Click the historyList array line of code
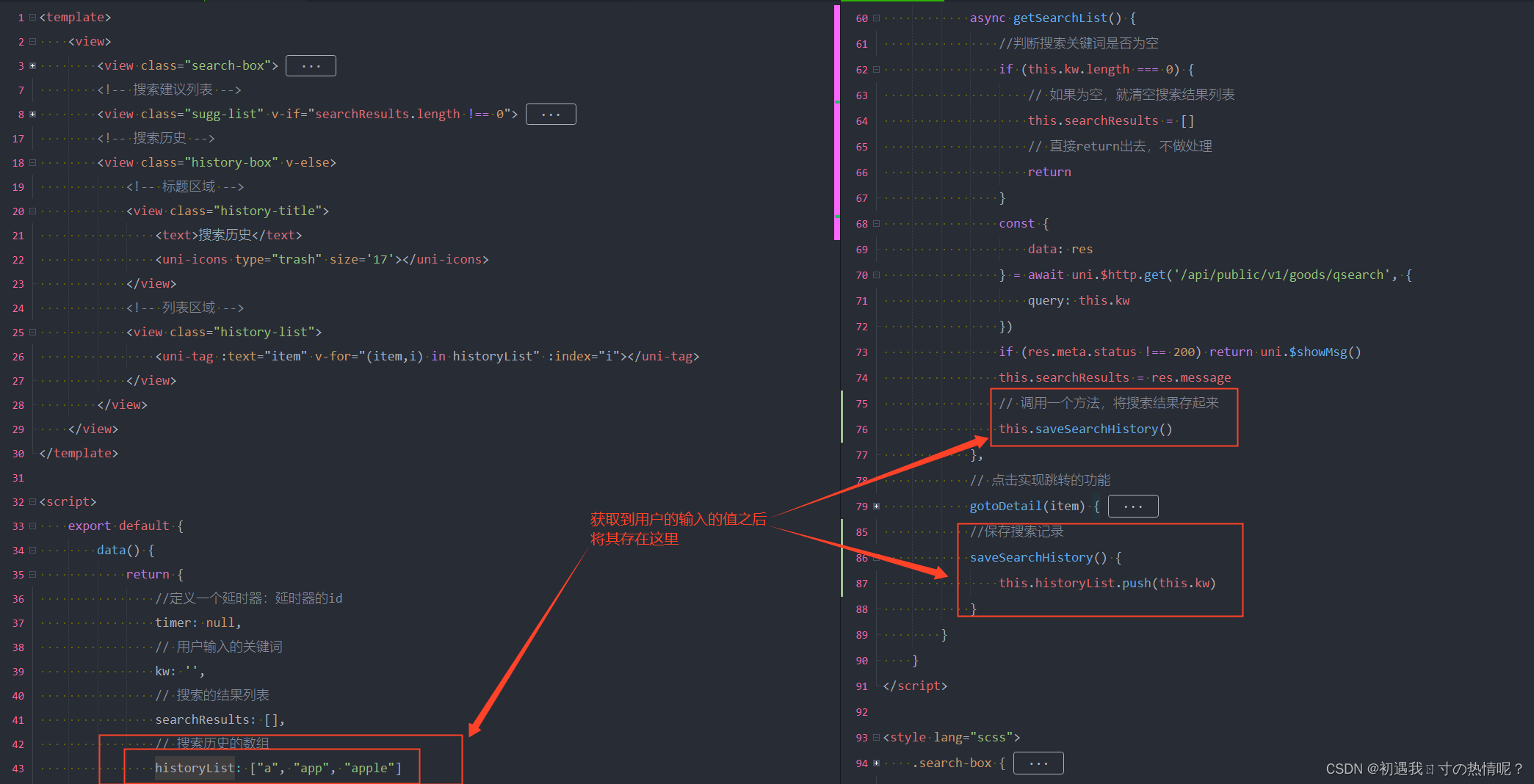 (x=278, y=768)
